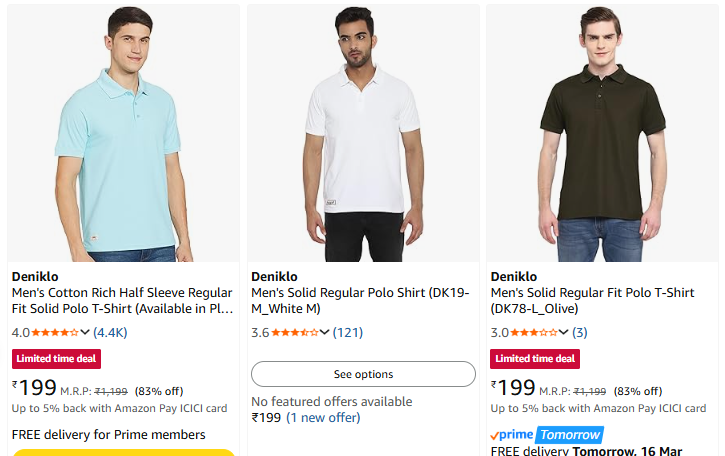Viewport: 725px width, 456px height.
Task: Click the 3.6 star rating icons
Action: point(294,333)
